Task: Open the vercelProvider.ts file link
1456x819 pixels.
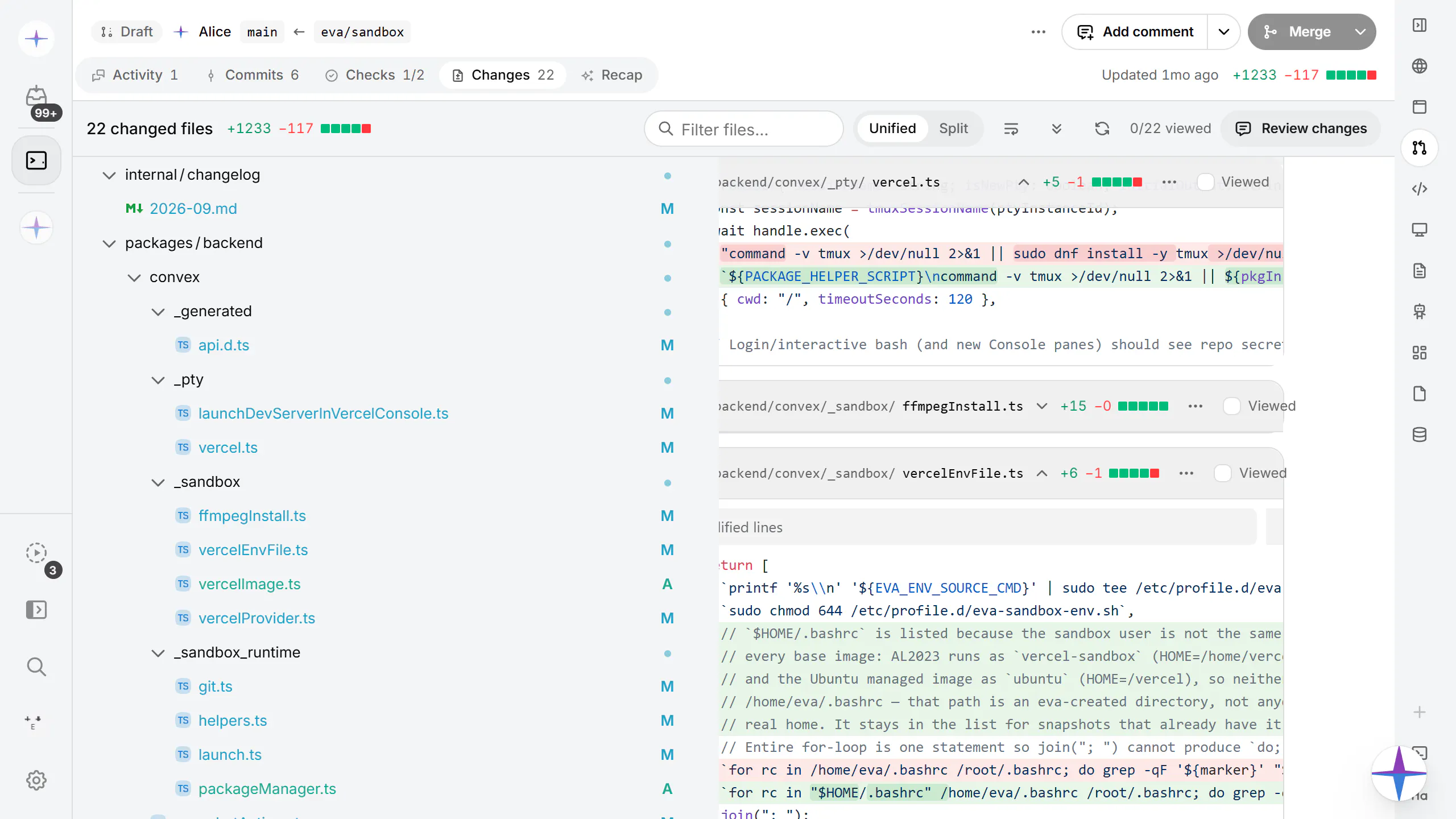Action: click(257, 618)
